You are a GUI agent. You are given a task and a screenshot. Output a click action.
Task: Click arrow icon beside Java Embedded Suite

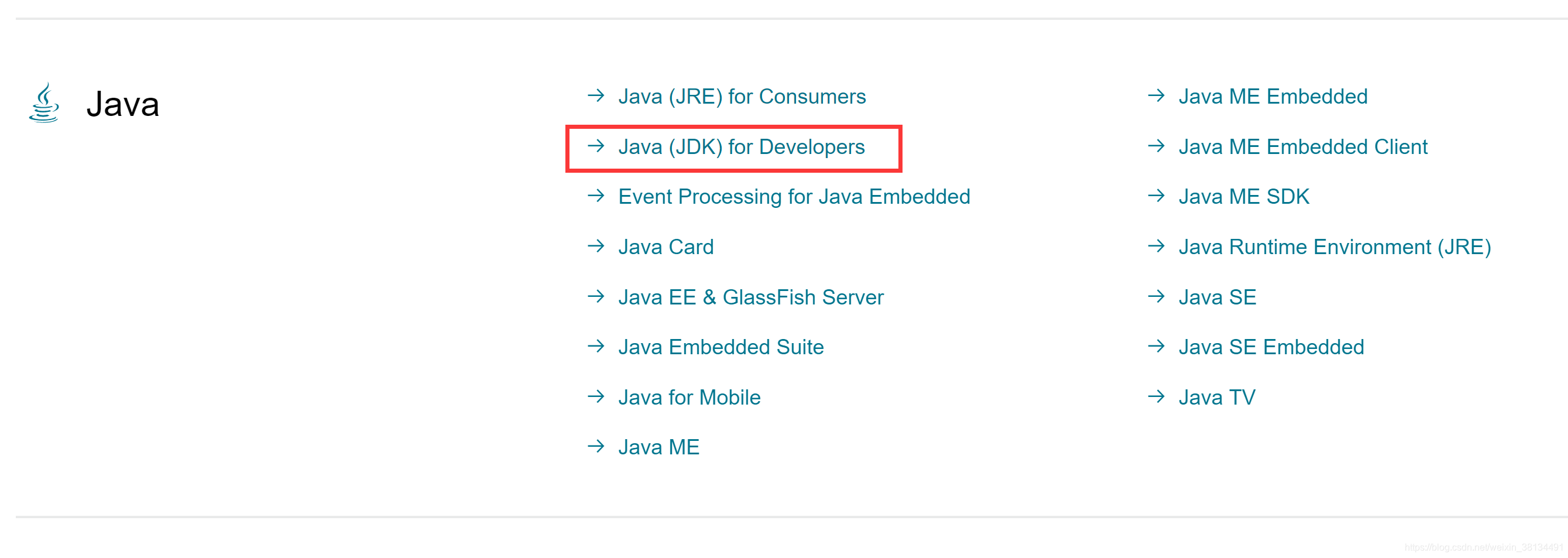tap(596, 346)
